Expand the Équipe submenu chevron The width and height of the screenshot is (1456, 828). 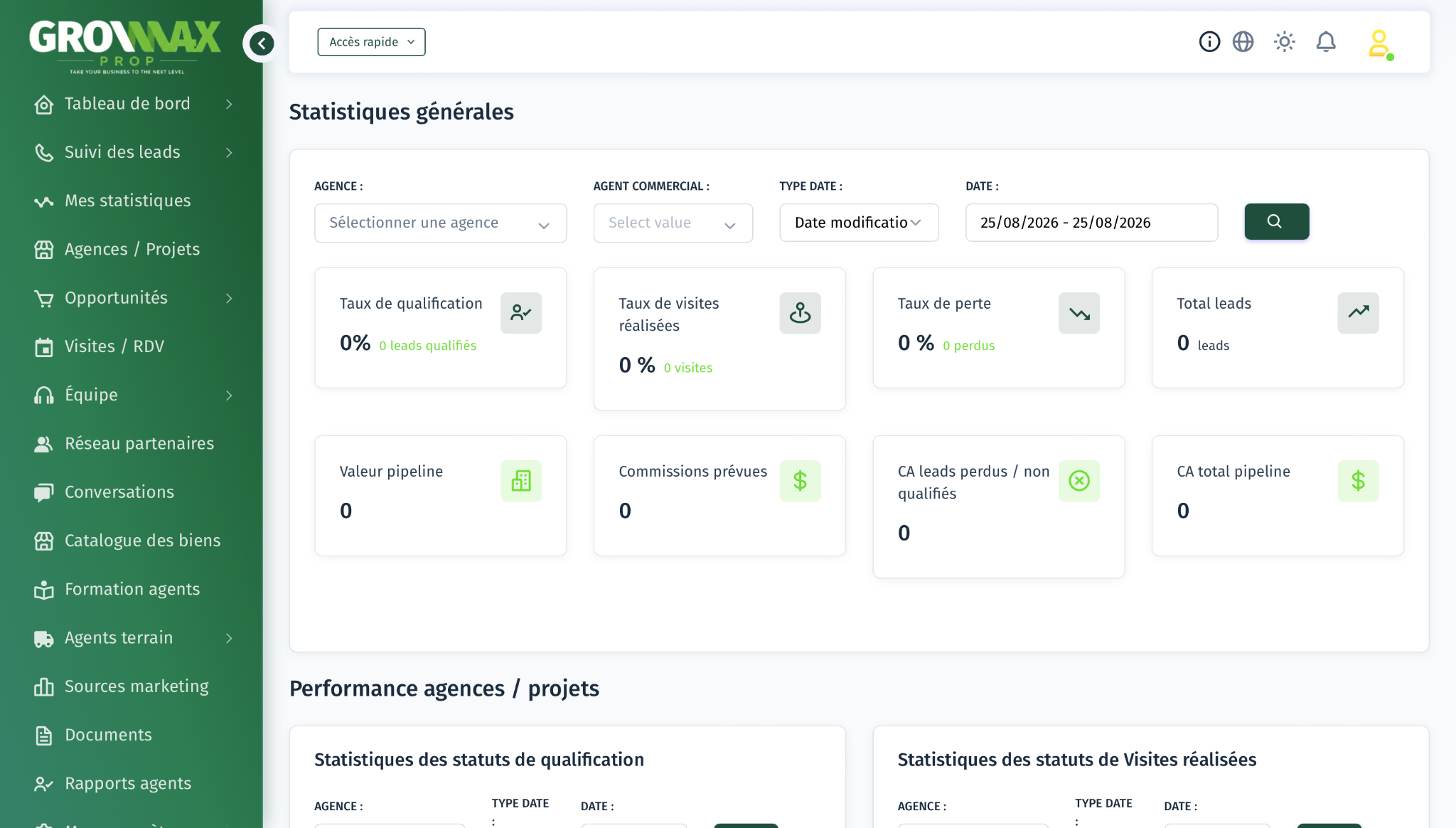[x=229, y=396]
